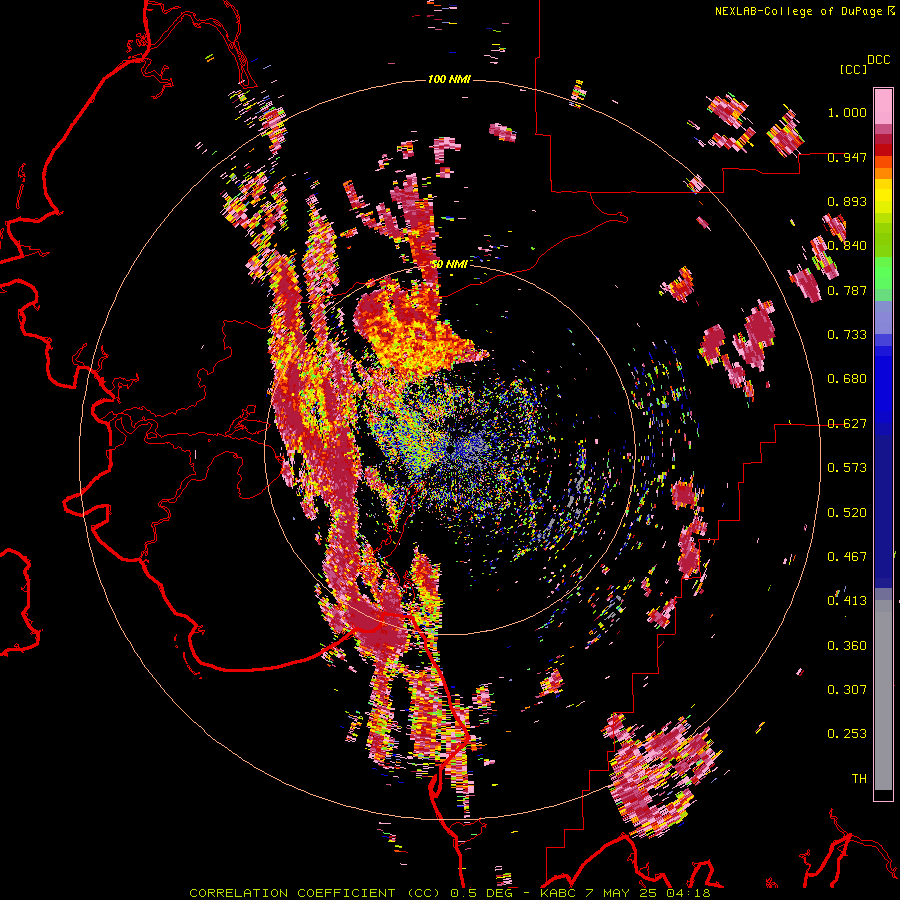Image resolution: width=900 pixels, height=900 pixels.
Task: Click the 7 MAY 25 date in the caption
Action: coord(622,893)
